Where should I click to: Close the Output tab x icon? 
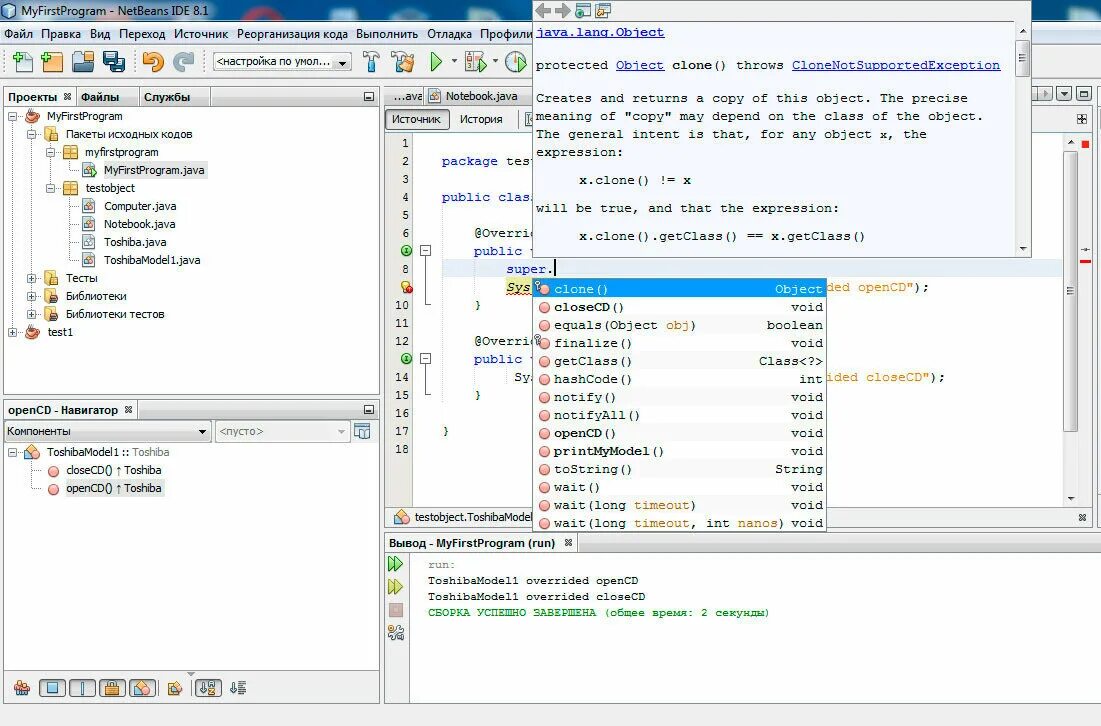[569, 542]
